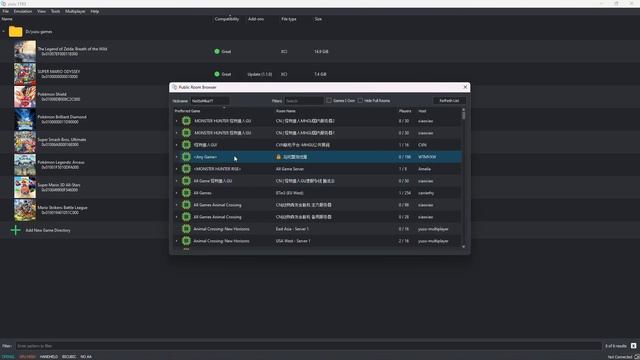Screen dimensions: 640x360
Task: Select the Super Mario 3D All-Stars cover
Action: click(25, 187)
